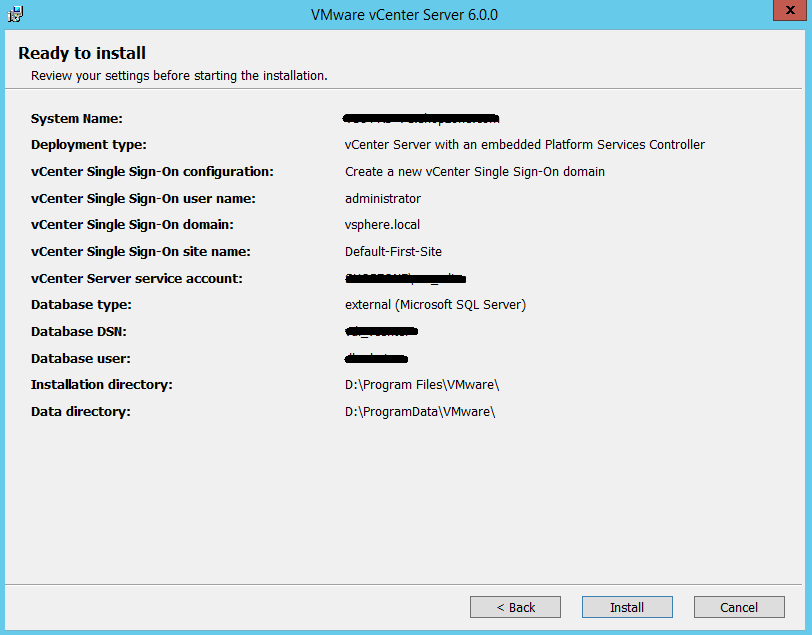Click 'D:\Program Files\VMware\' path
This screenshot has width=812, height=635.
click(422, 385)
